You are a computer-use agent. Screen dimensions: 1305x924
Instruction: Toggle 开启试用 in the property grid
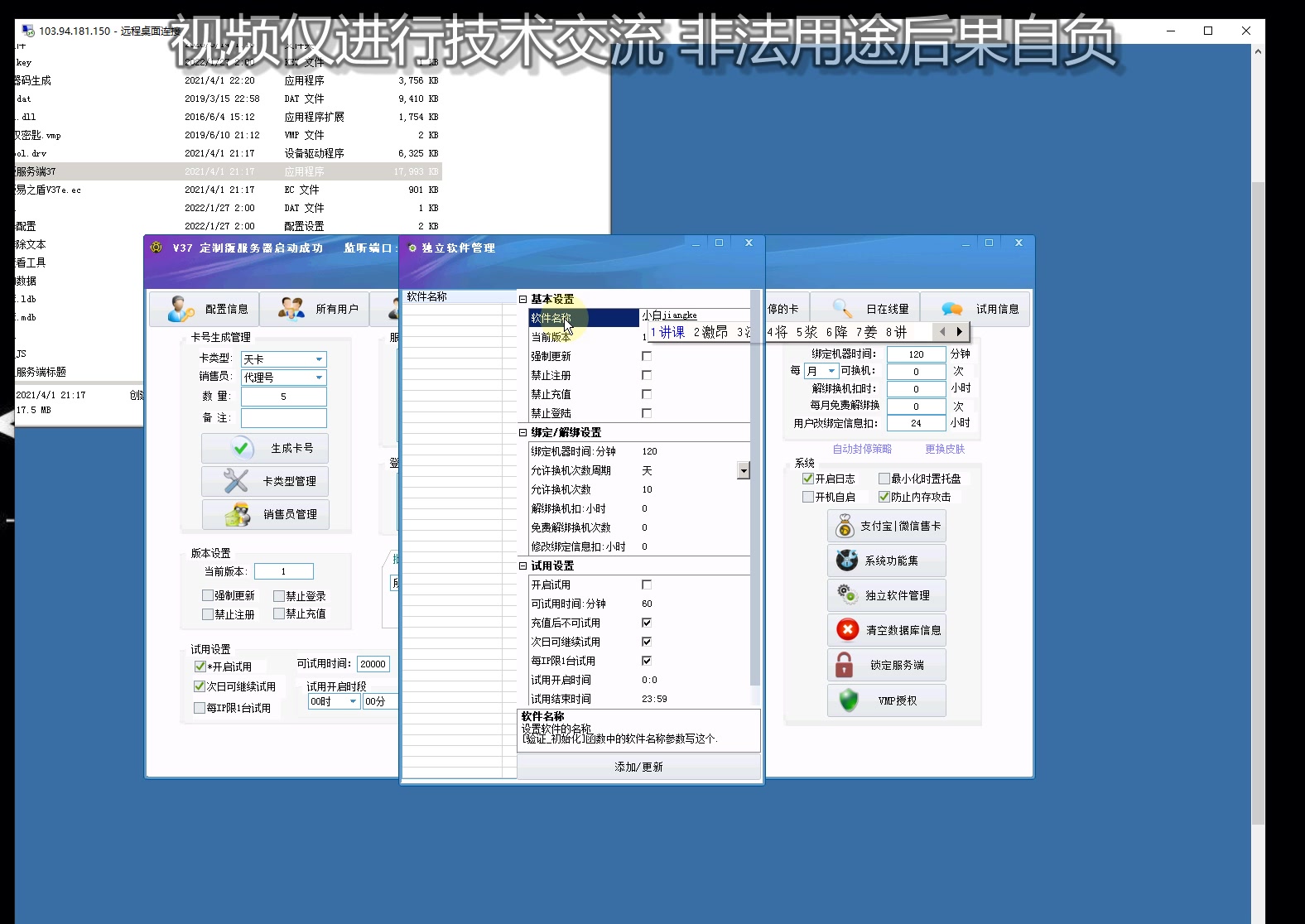647,585
